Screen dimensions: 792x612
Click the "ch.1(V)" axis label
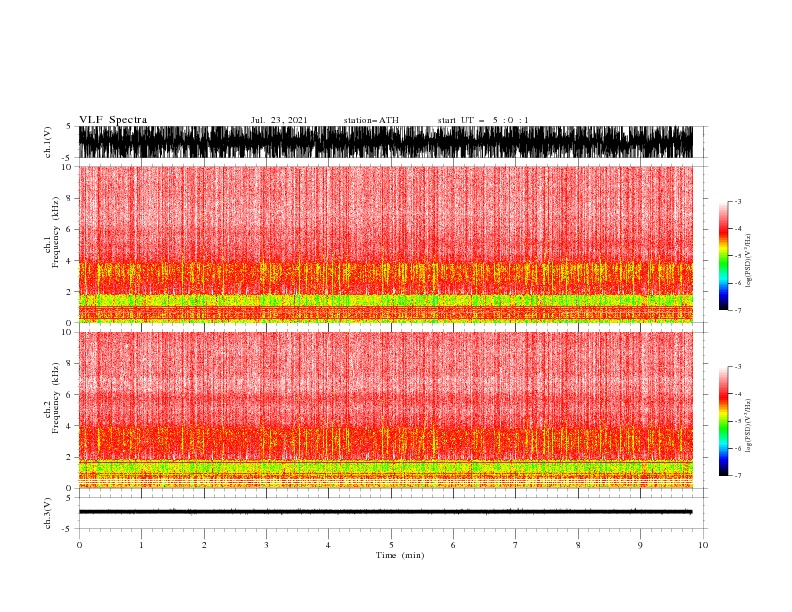tap(48, 142)
